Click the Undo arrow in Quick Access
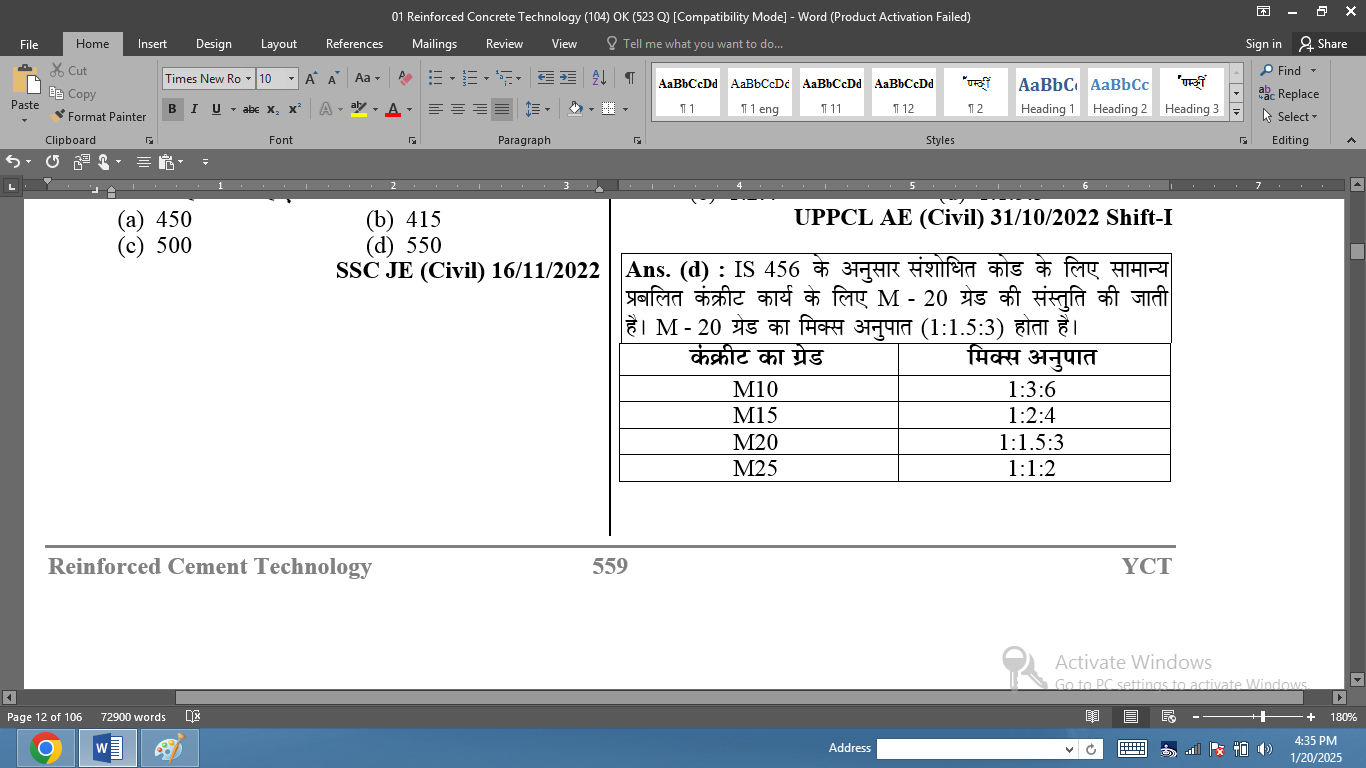Viewport: 1366px width, 768px height. click(x=14, y=161)
